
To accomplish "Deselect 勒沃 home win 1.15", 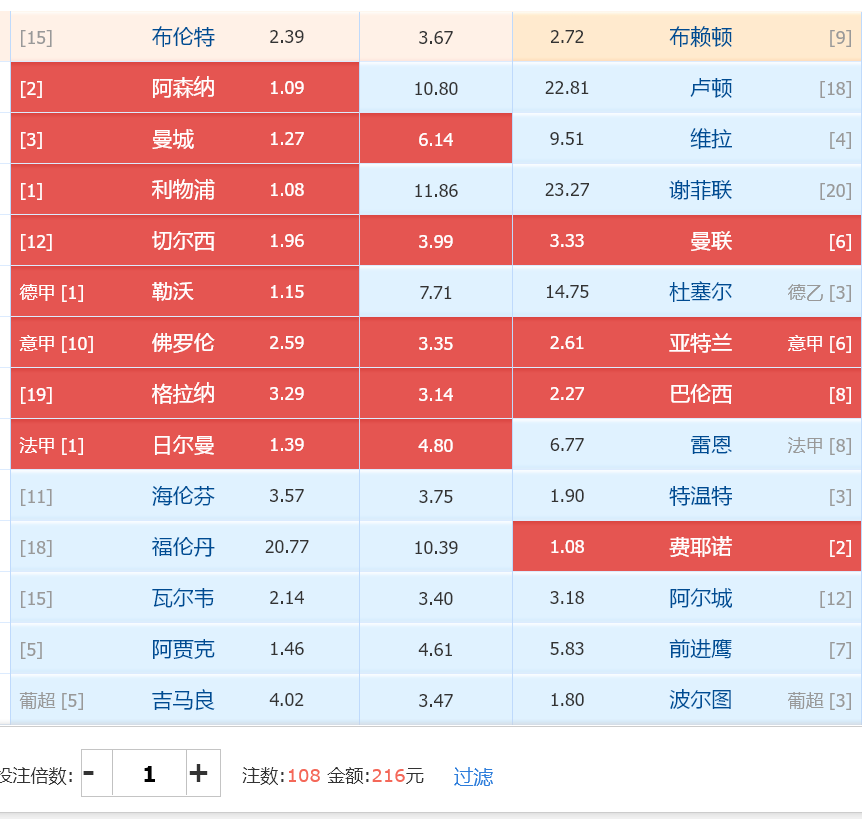I will tap(185, 292).
